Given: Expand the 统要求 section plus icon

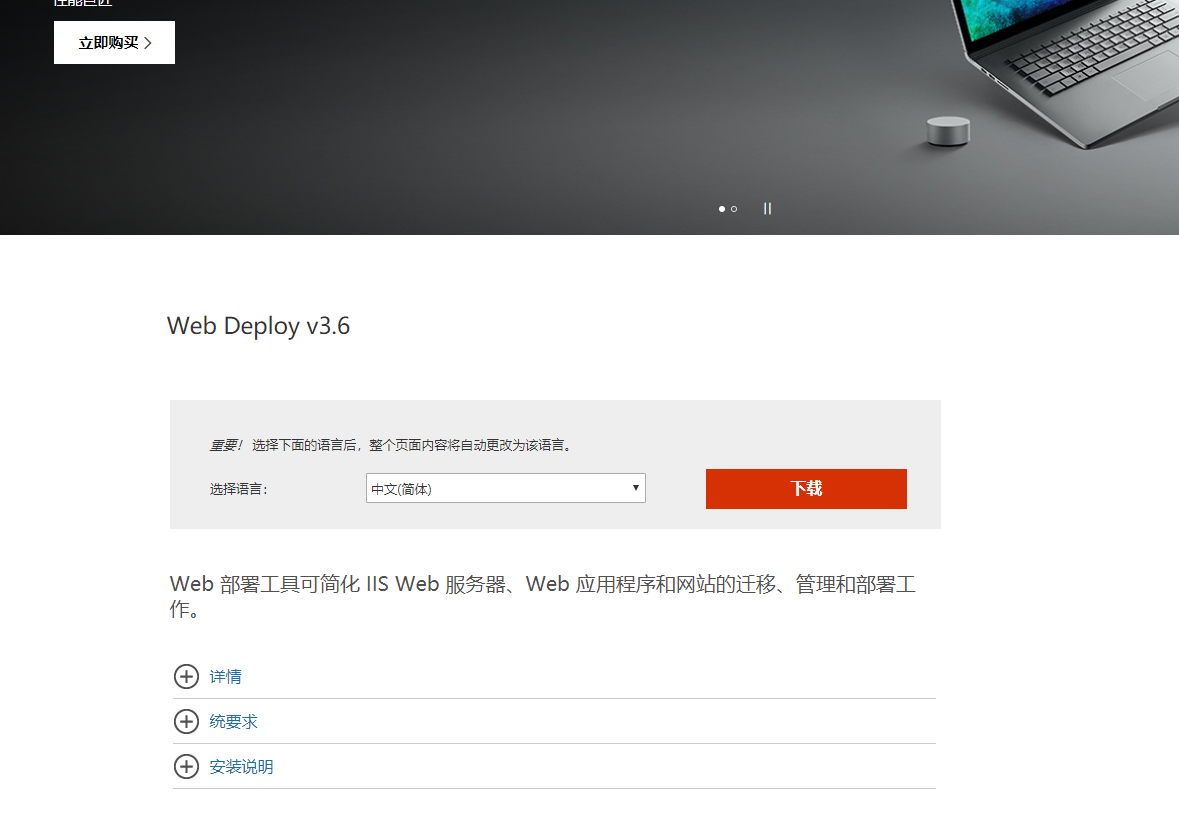Looking at the screenshot, I should pos(186,722).
